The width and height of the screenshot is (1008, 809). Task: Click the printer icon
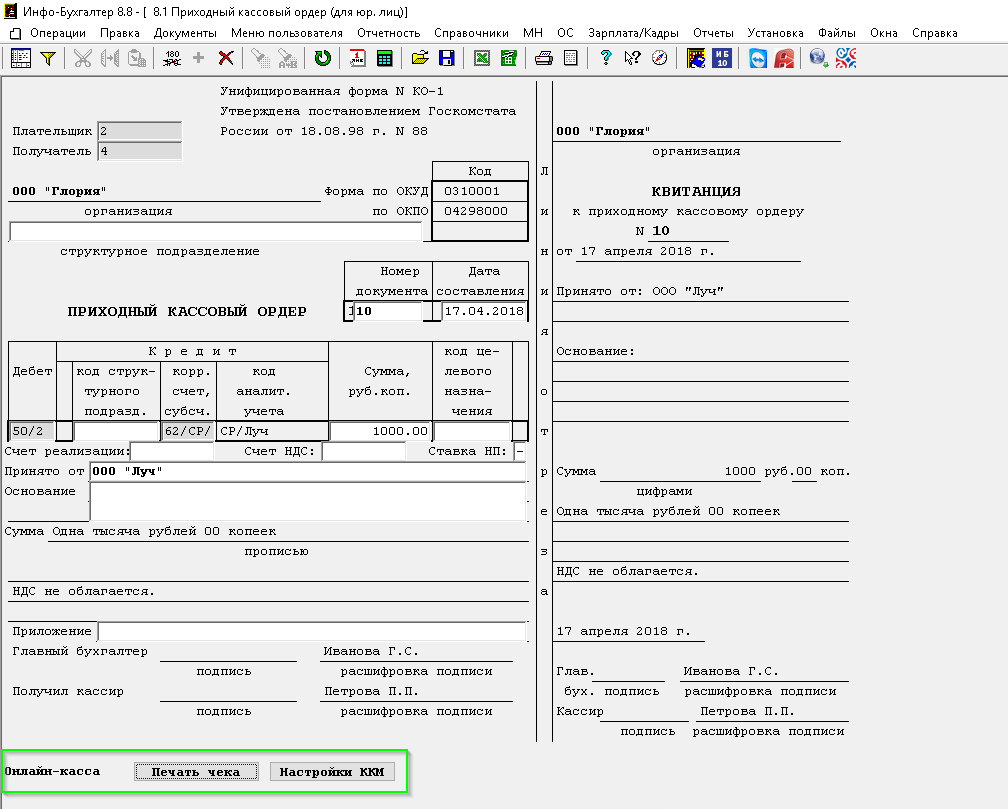[544, 59]
